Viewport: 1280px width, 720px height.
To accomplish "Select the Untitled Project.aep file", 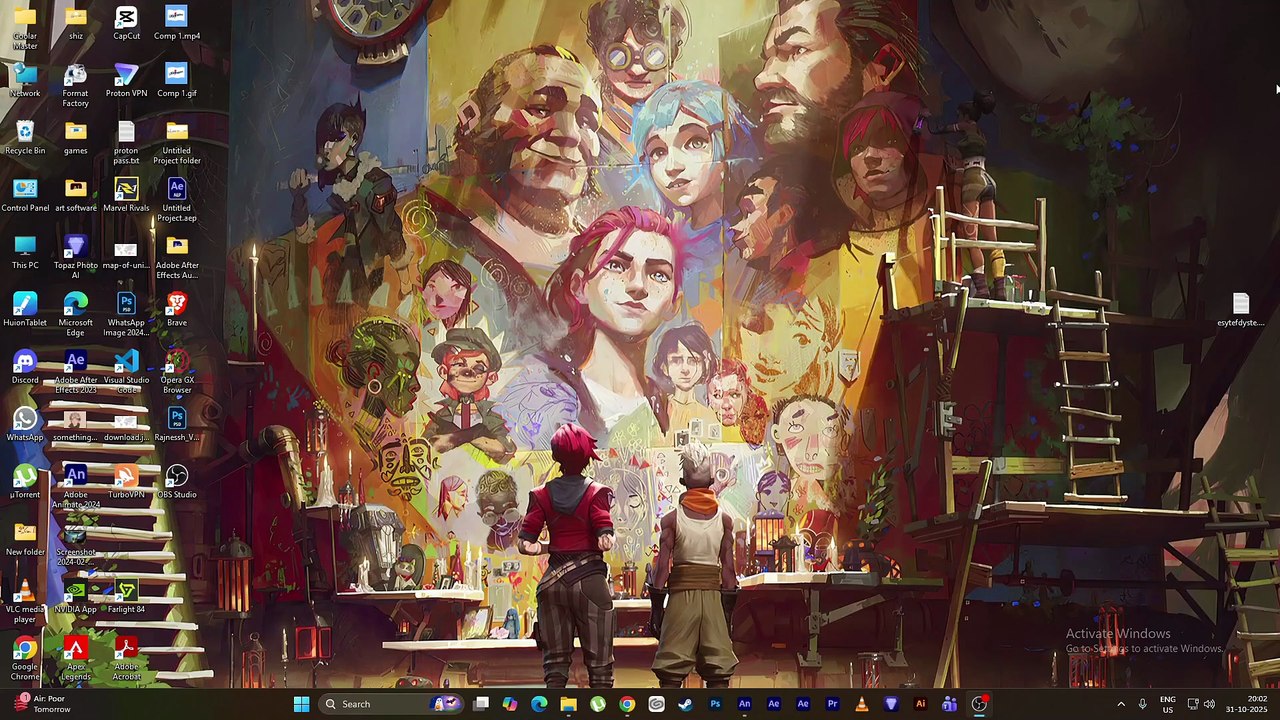I will (x=177, y=200).
